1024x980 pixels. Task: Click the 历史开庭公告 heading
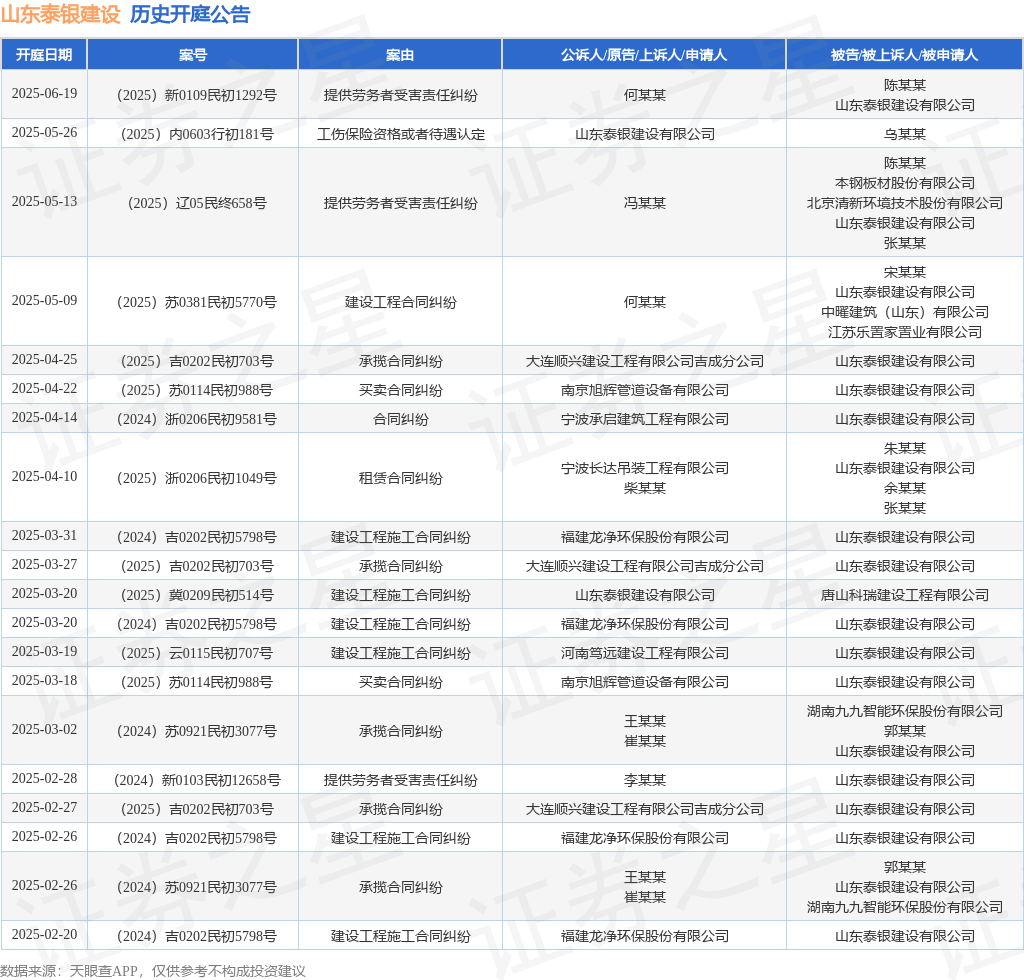[x=190, y=14]
